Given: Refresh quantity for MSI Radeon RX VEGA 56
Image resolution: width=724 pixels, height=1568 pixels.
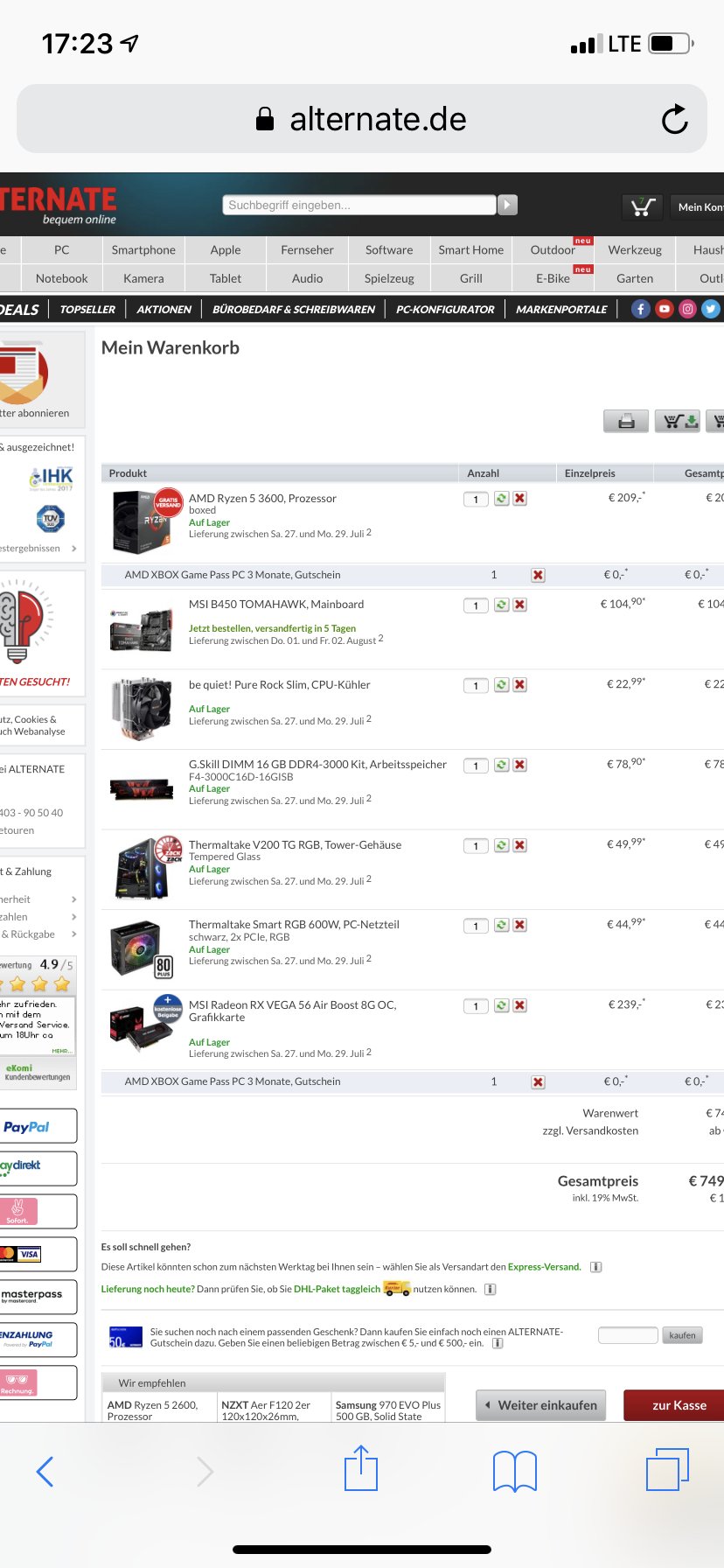Looking at the screenshot, I should click(x=502, y=1005).
